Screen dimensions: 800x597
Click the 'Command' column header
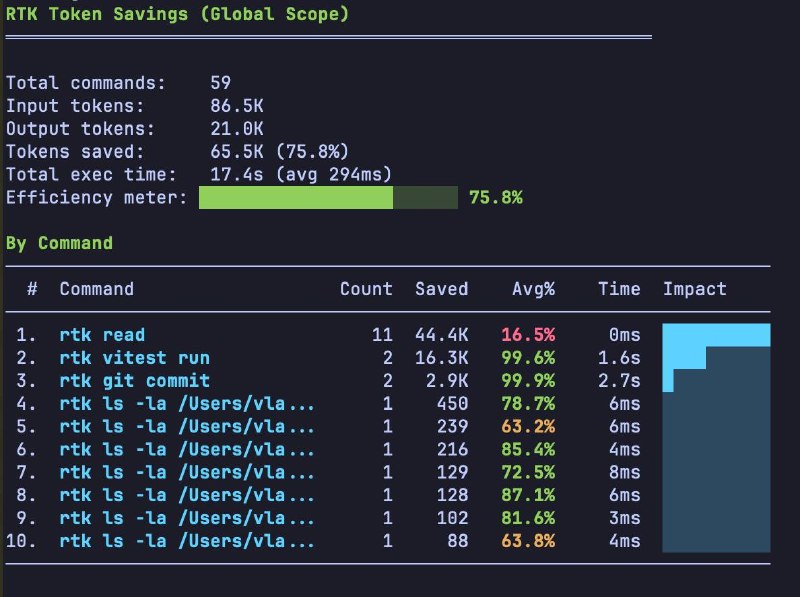97,289
